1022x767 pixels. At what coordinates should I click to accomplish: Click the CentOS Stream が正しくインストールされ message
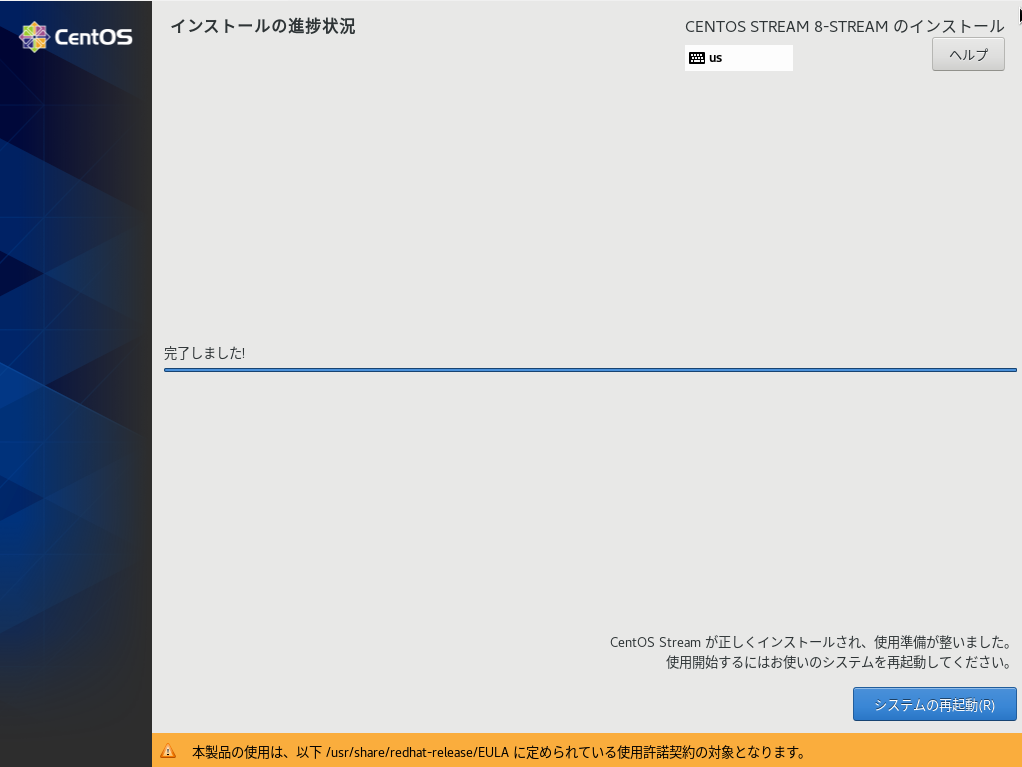pyautogui.click(x=810, y=642)
